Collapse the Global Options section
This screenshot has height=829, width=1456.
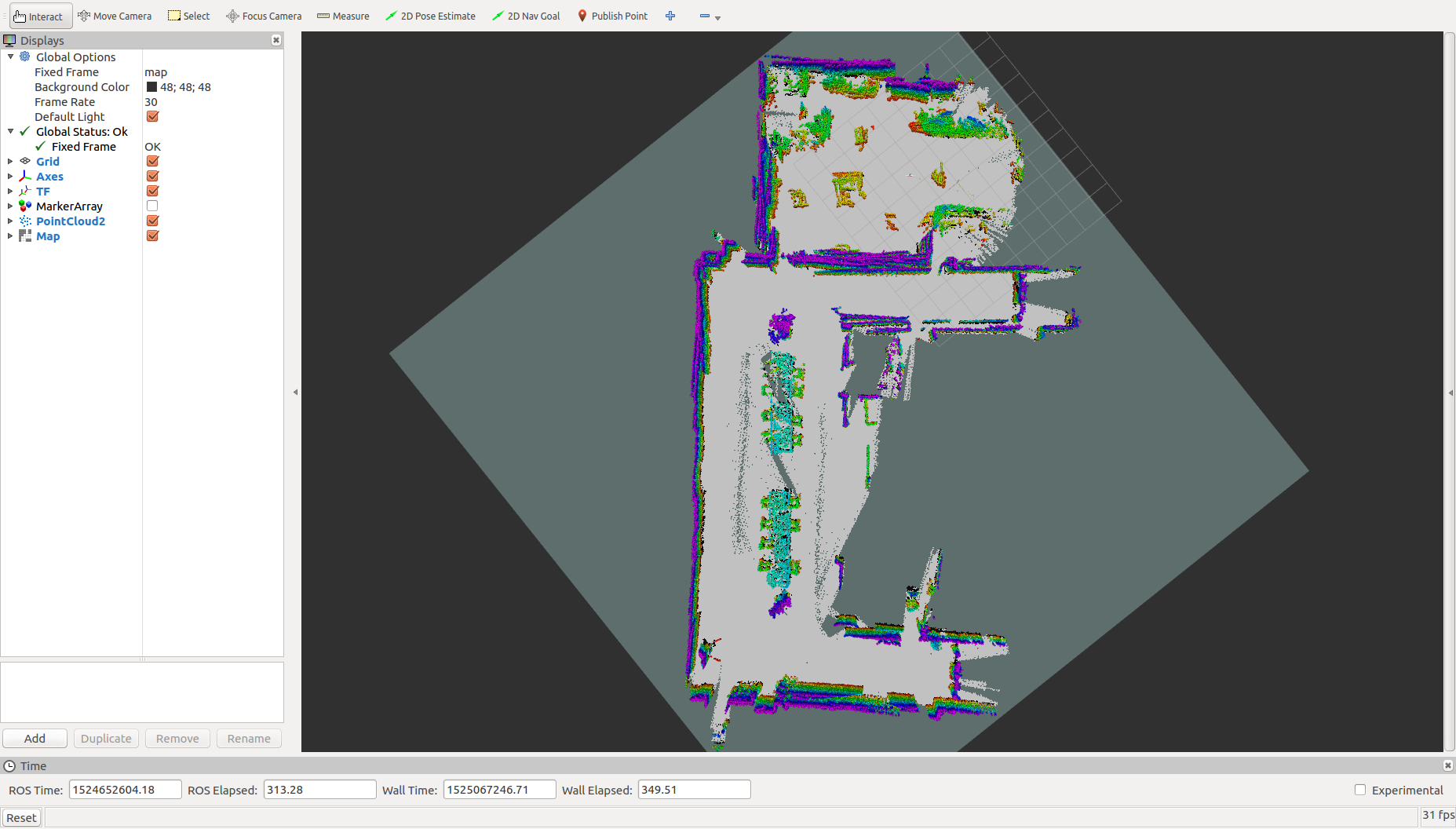(x=10, y=57)
